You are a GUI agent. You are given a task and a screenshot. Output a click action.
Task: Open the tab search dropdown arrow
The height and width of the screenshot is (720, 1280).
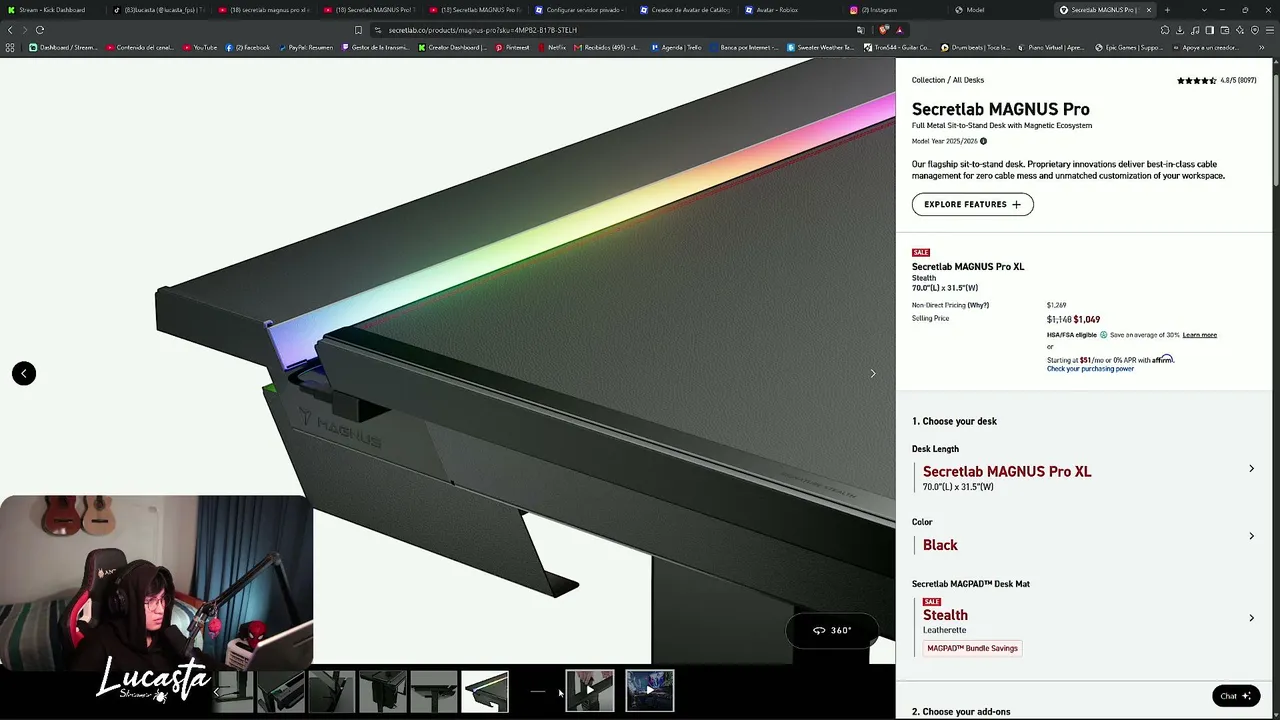tap(1206, 10)
